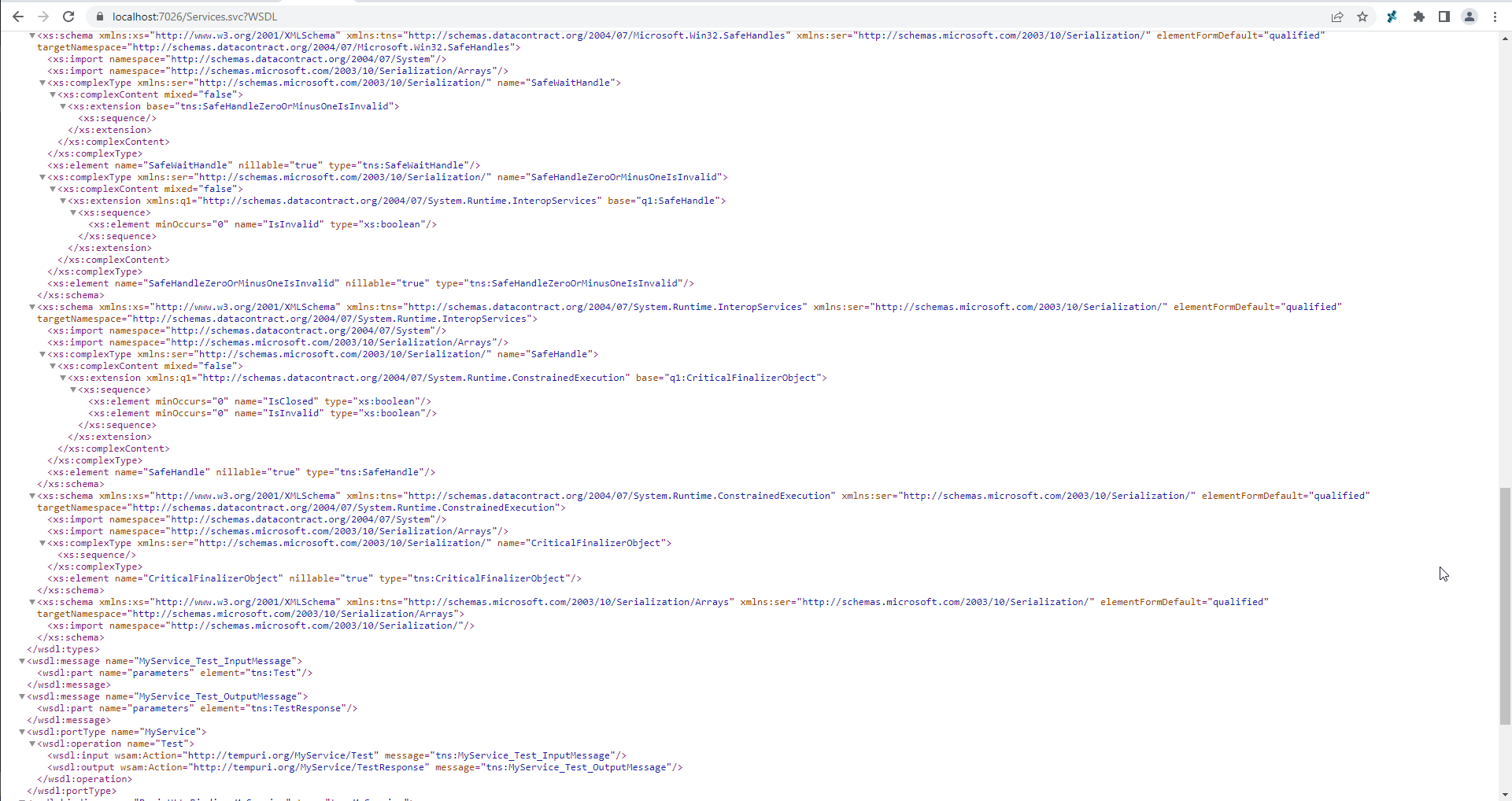Collapse the SafeWaitHandle complexType node
Viewport: 1512px width, 801px height.
coord(43,83)
